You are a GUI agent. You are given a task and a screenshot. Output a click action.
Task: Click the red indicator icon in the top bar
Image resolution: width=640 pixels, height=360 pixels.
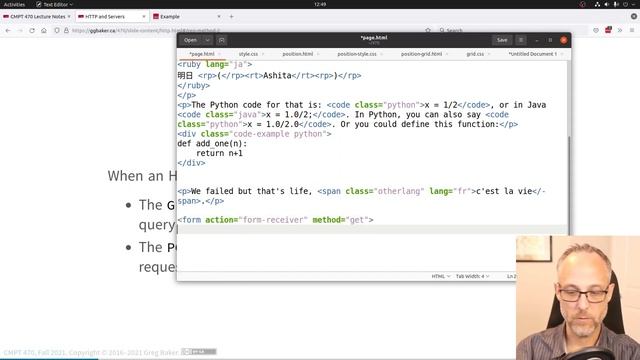pyautogui.click(x=582, y=4)
